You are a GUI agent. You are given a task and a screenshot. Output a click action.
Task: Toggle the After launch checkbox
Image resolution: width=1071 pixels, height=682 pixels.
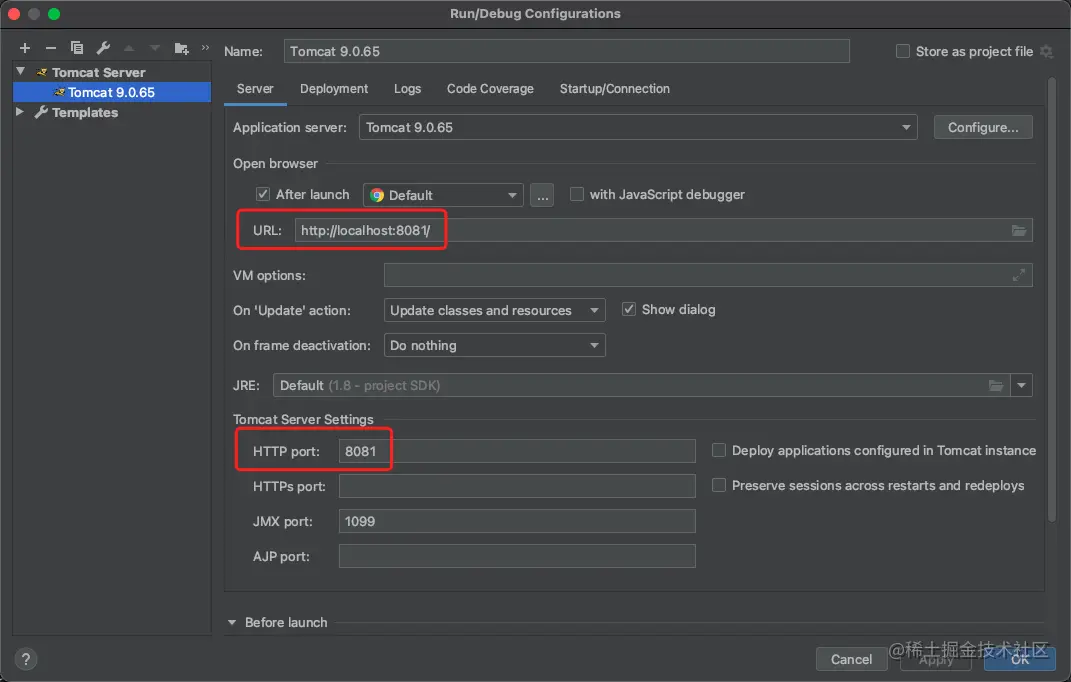262,194
